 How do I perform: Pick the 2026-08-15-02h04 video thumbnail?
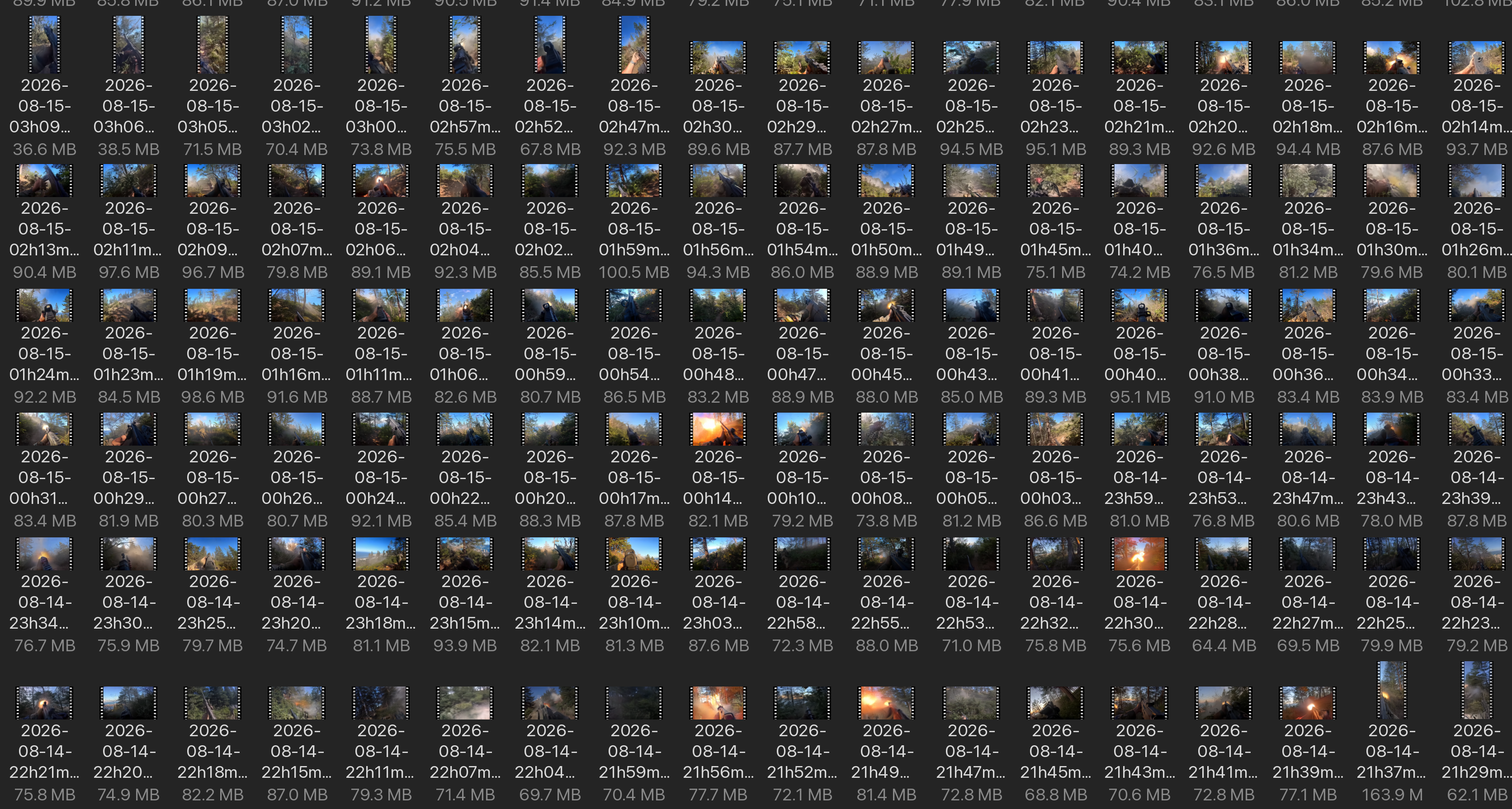pos(465,180)
